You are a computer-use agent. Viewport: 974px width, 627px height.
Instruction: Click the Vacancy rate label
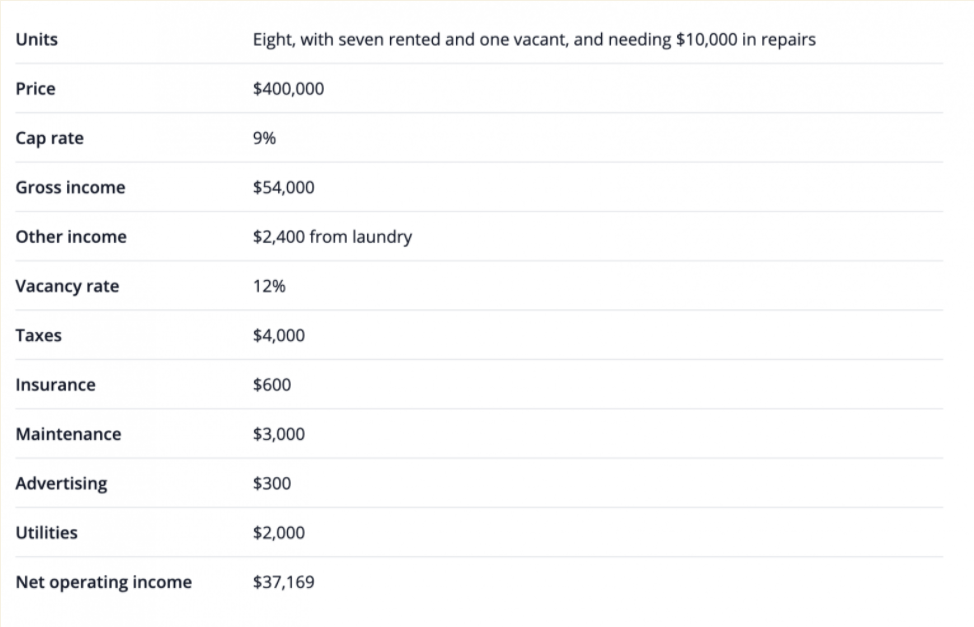[67, 286]
